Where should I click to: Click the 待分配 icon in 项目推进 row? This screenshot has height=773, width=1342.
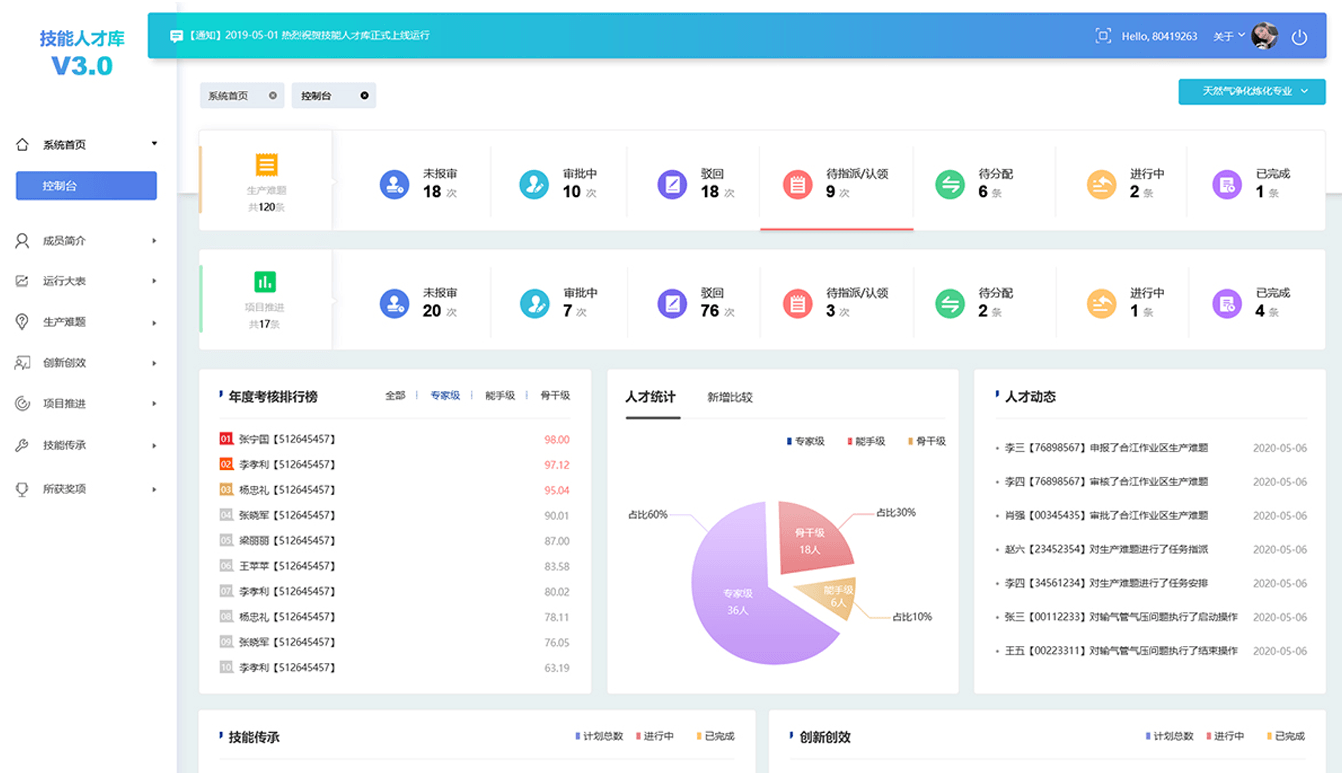click(949, 304)
